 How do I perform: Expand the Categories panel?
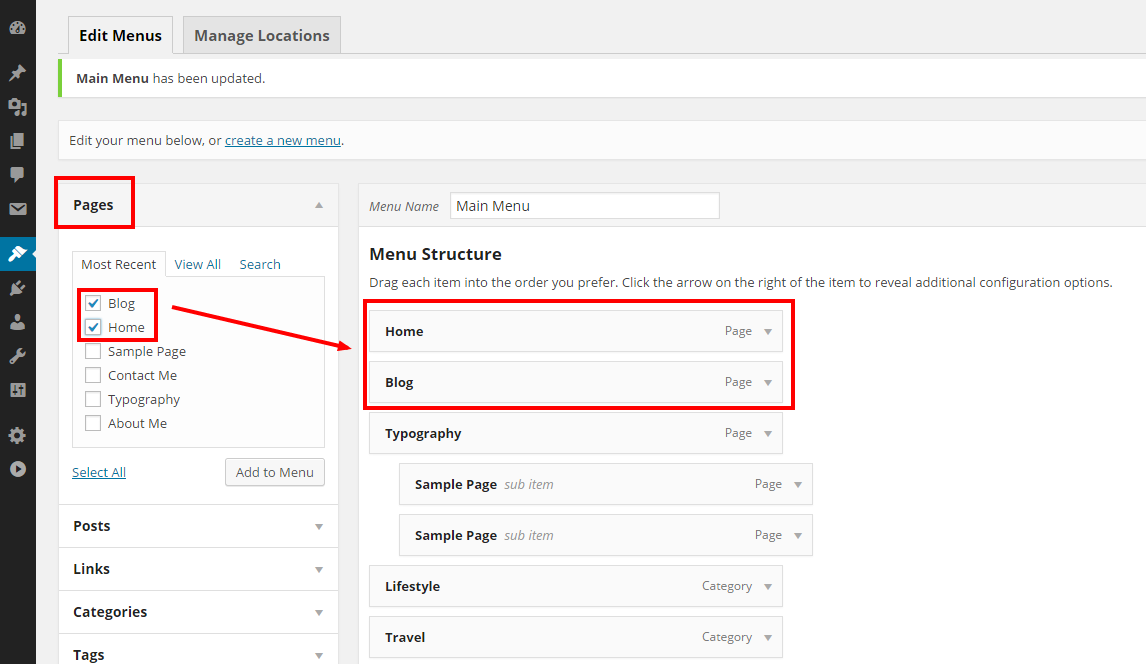[x=318, y=611]
